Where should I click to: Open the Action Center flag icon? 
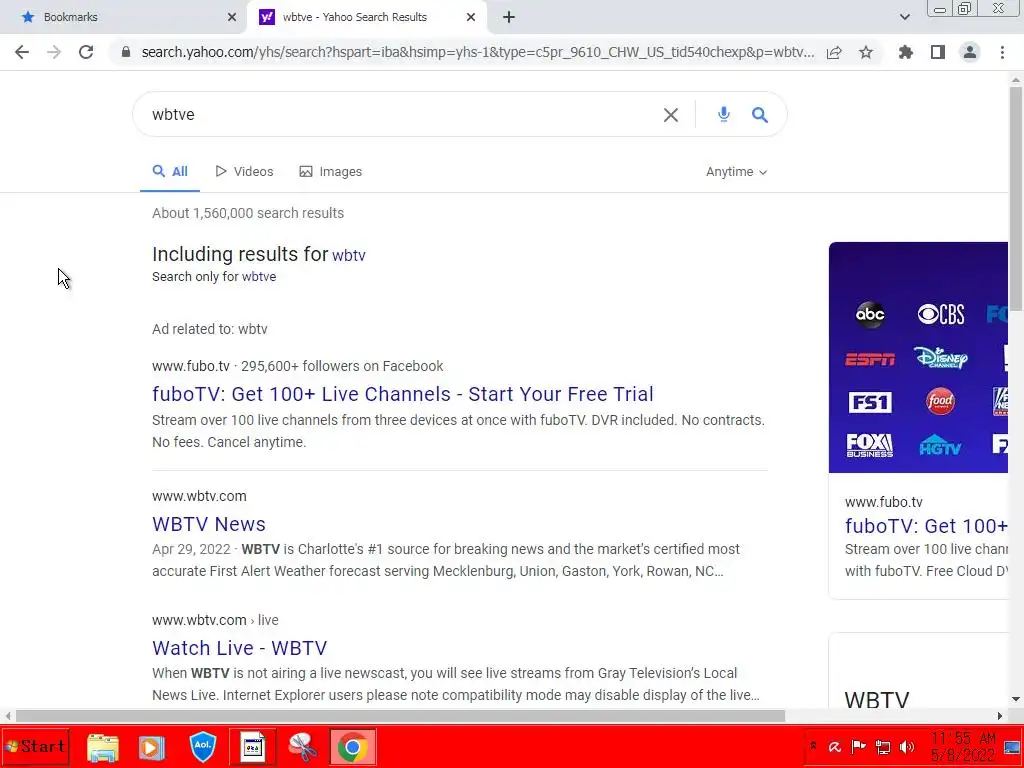[x=859, y=746]
